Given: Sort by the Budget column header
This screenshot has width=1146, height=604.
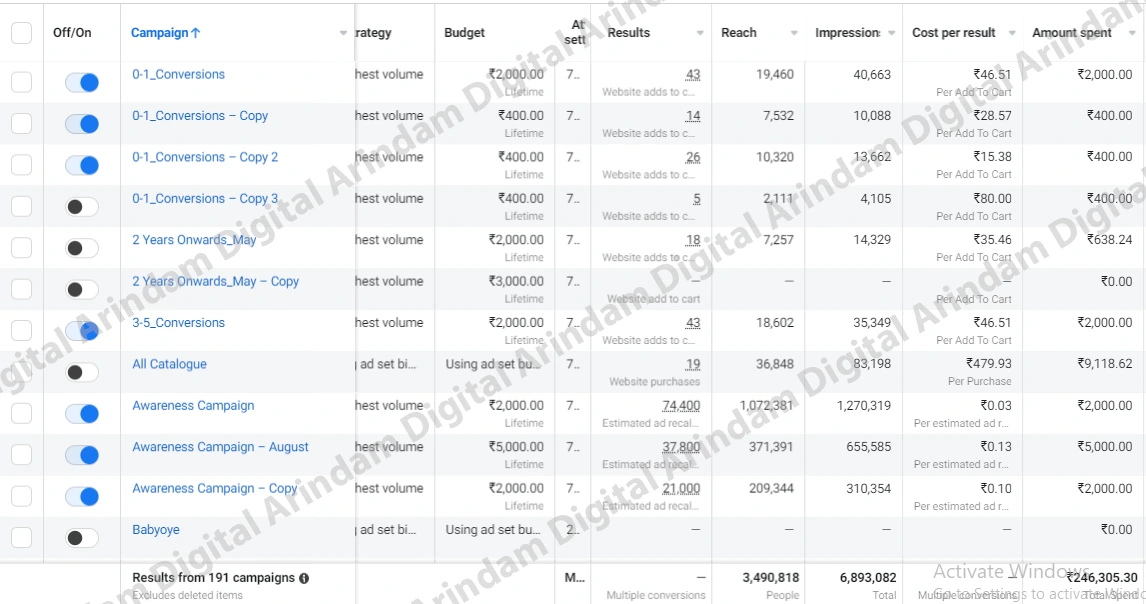Looking at the screenshot, I should pos(465,33).
